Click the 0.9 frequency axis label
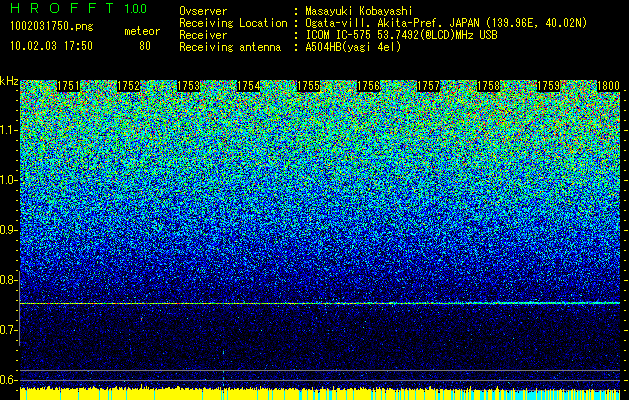 (x=9, y=230)
